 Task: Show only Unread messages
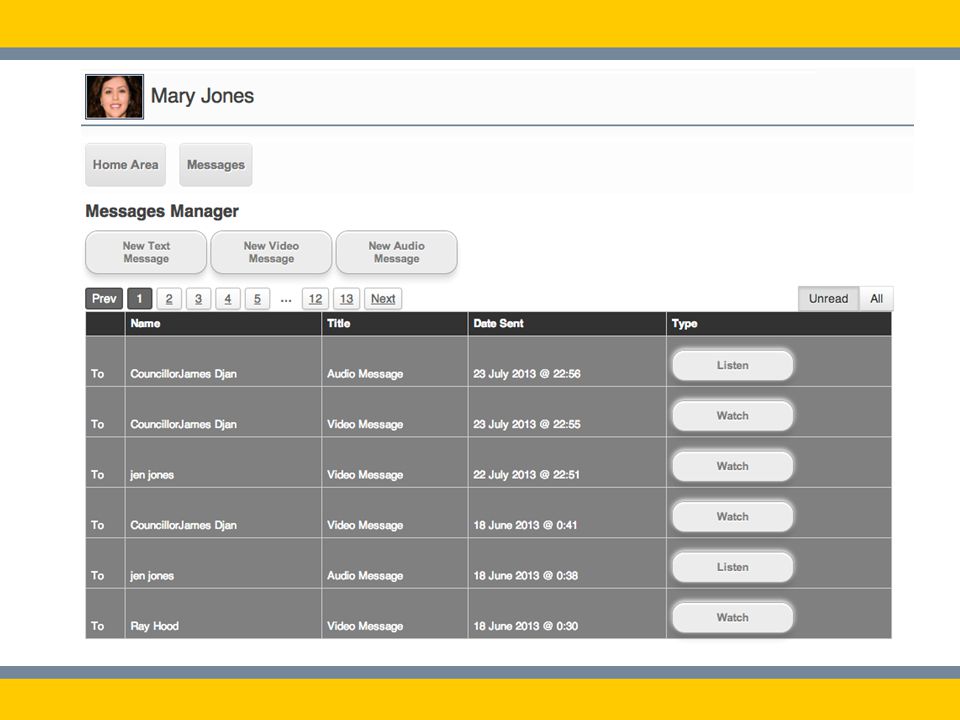(828, 299)
